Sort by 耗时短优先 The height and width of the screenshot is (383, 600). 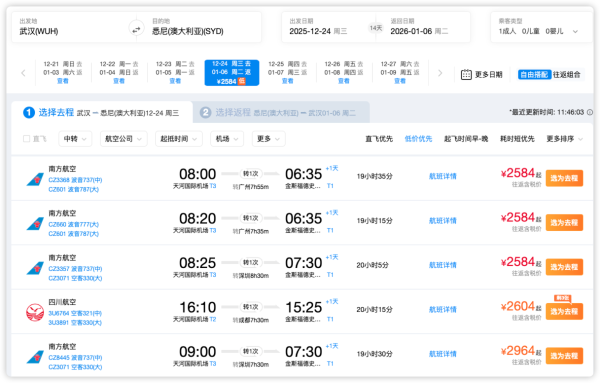coord(517,139)
